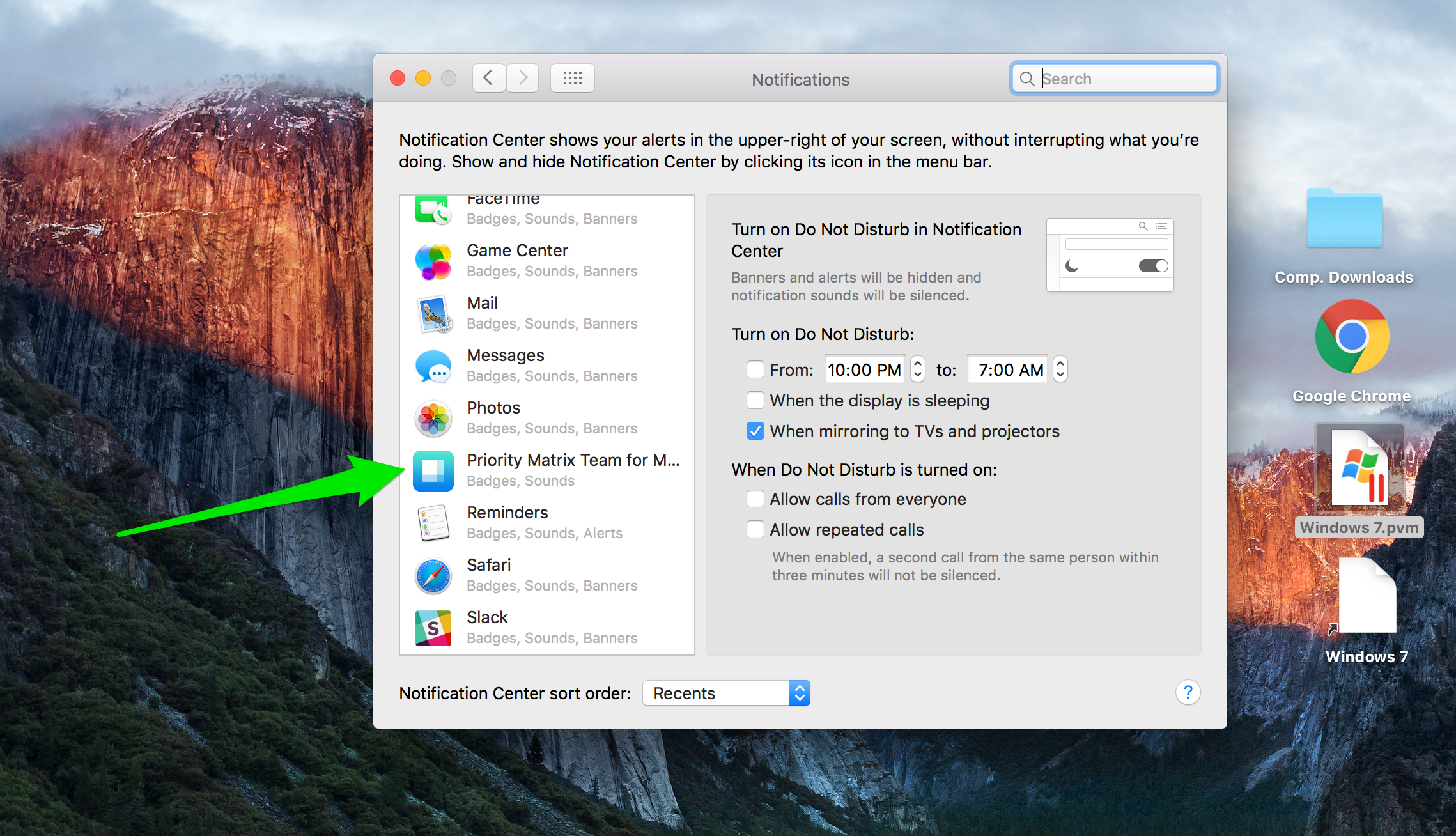The height and width of the screenshot is (836, 1456).
Task: Click the help button icon
Action: coord(1188,692)
